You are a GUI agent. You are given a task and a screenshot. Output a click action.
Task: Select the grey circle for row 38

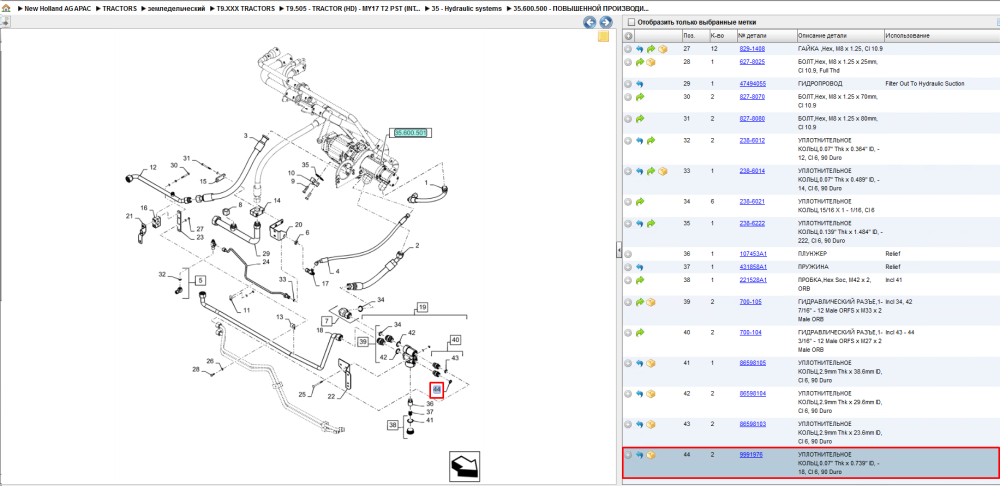628,280
